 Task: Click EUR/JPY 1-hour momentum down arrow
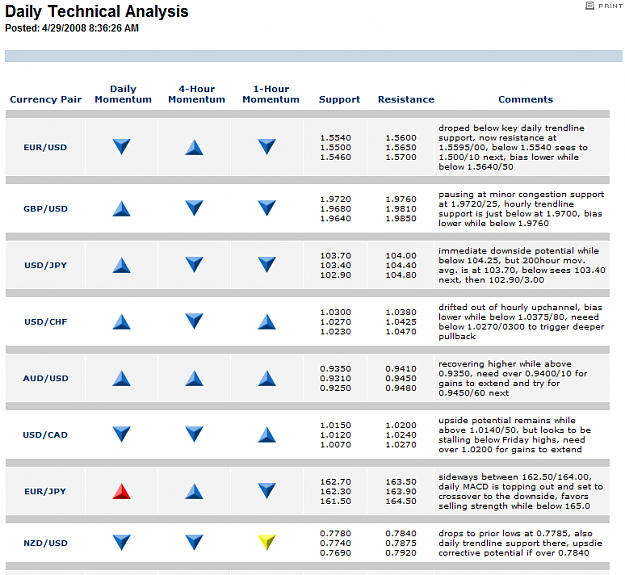point(267,491)
